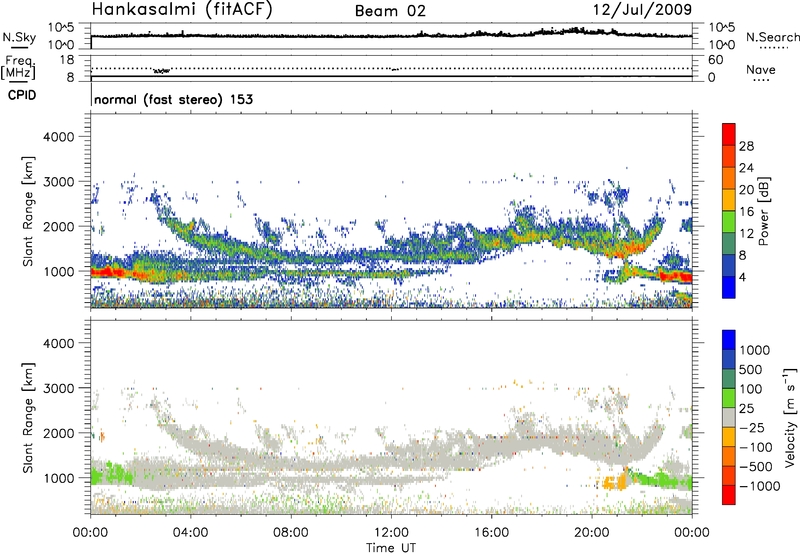Click the 'Beam 02' label
This screenshot has width=800, height=554.
(x=390, y=11)
